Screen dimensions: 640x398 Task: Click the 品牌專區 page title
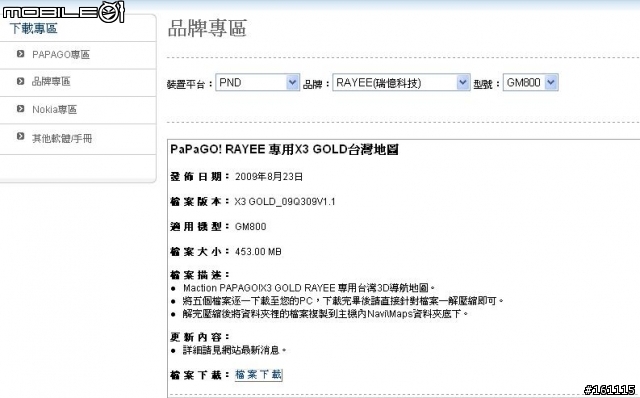[207, 29]
